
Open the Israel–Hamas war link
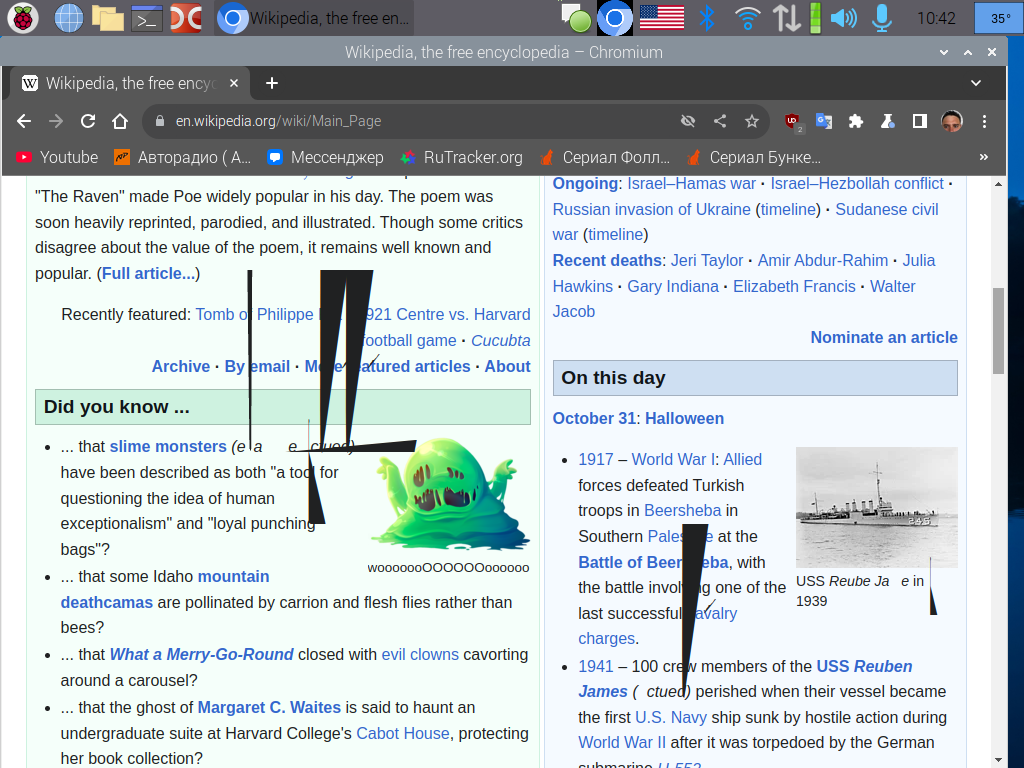691,184
